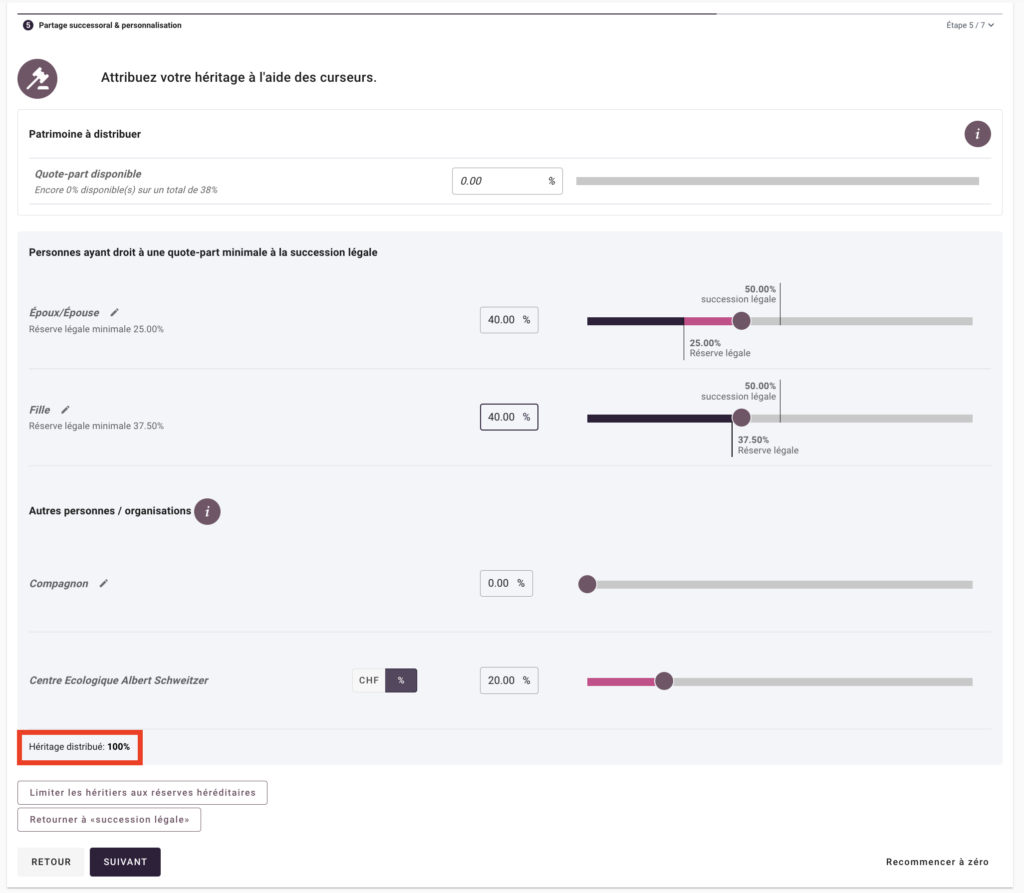Viewport: 1024px width, 893px height.
Task: Click Limiter les héritiers aux réserves héréditaires
Action: point(142,792)
